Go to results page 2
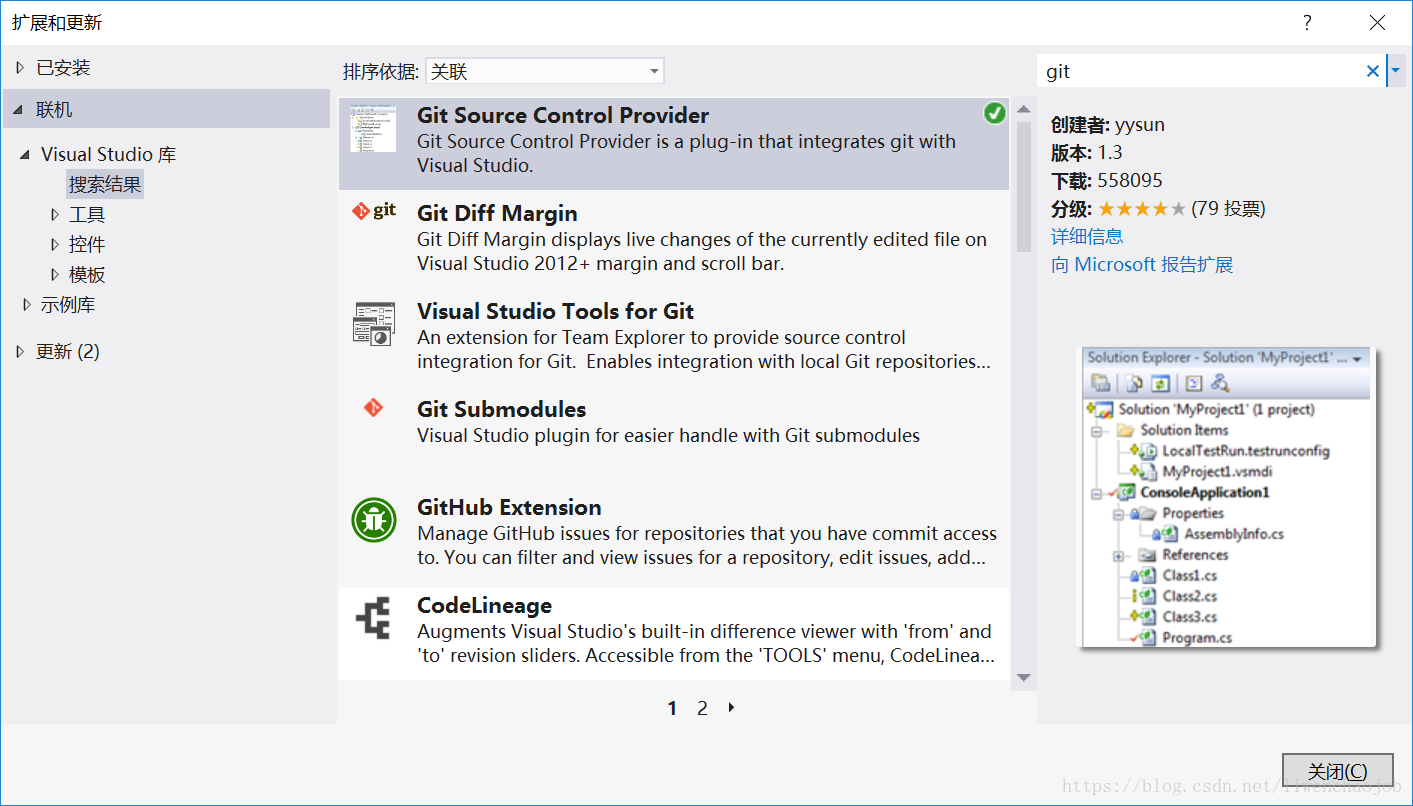1413x806 pixels. (702, 708)
